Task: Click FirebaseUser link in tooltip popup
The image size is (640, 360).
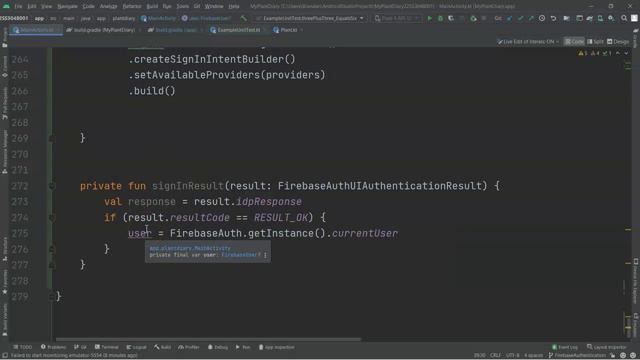Action: point(241,255)
